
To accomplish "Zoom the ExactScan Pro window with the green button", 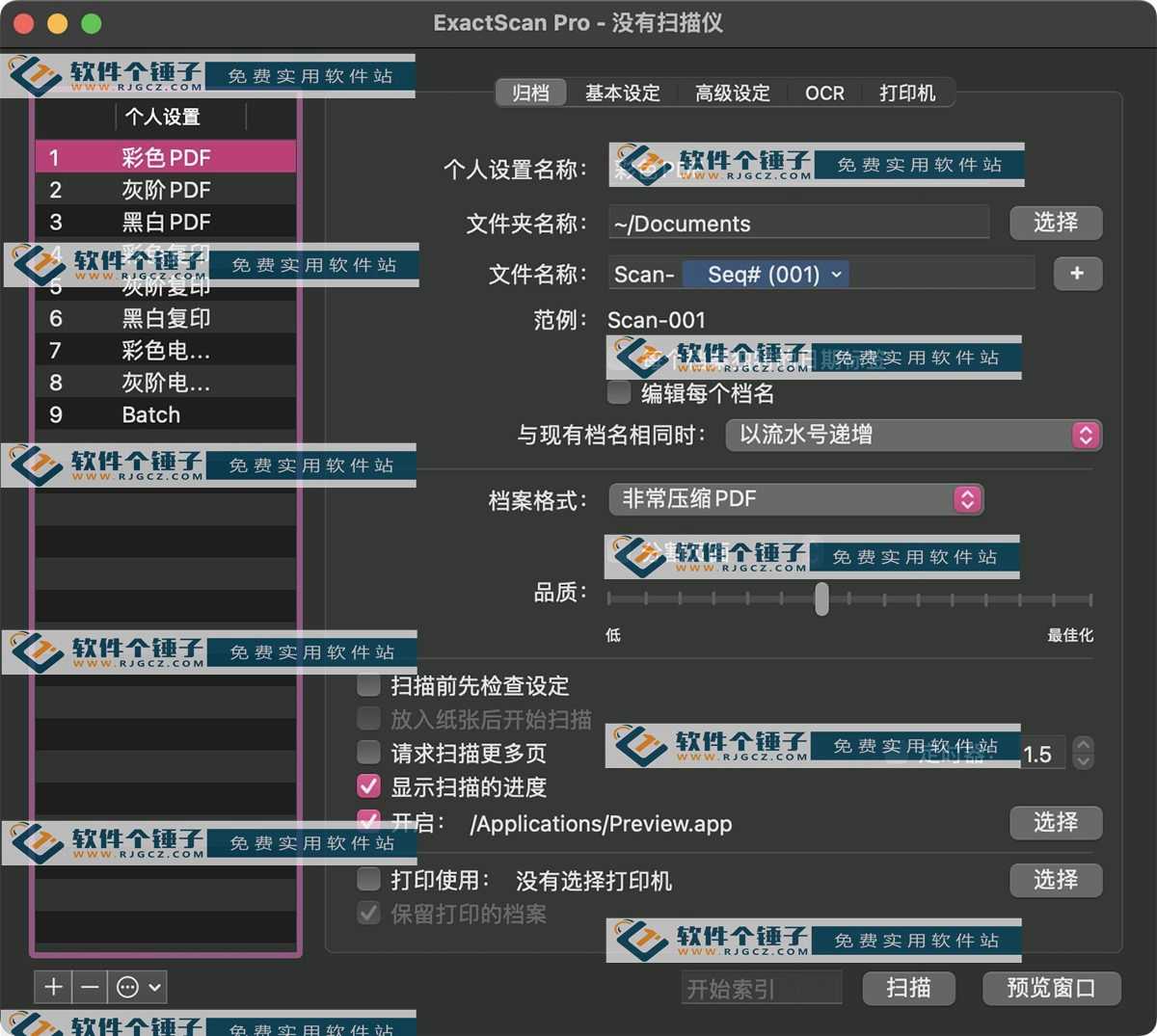I will point(92,23).
